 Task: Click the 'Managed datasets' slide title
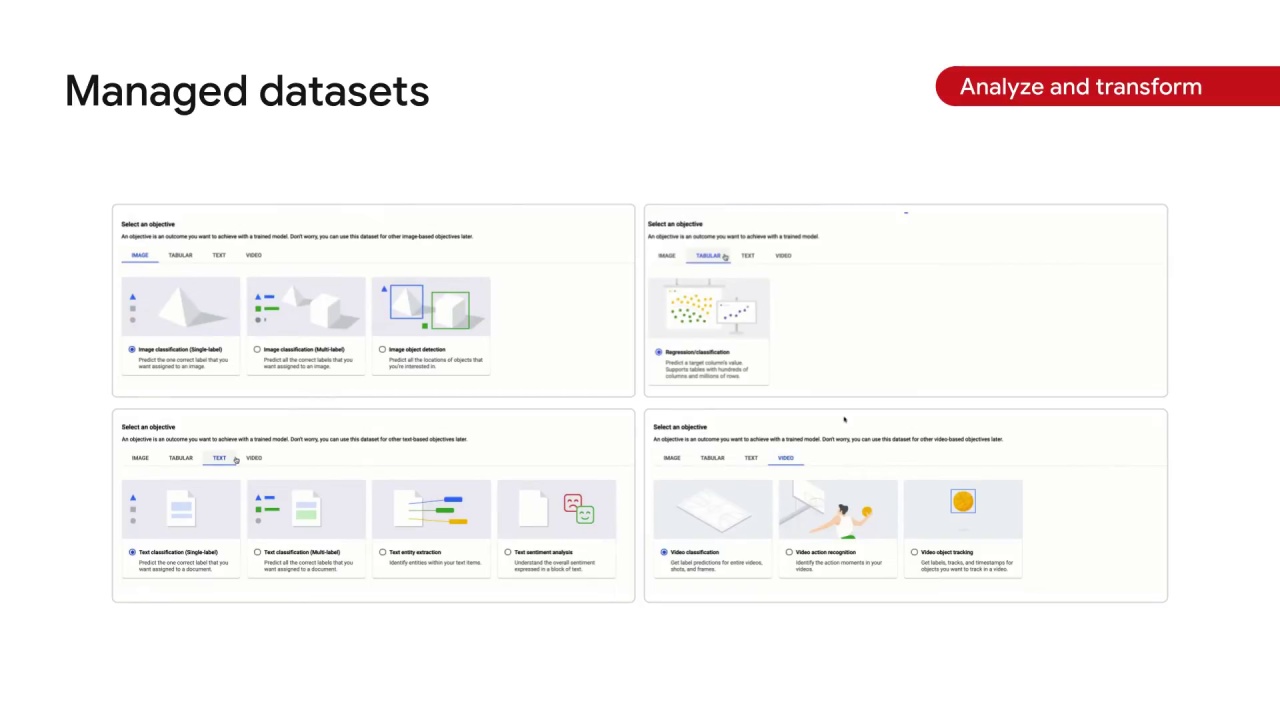tap(247, 91)
